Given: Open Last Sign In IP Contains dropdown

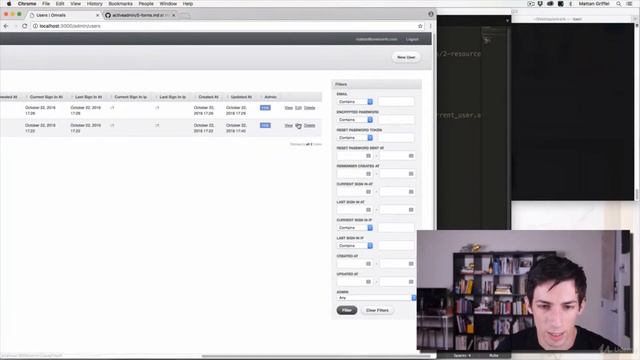Looking at the screenshot, I should tap(355, 246).
